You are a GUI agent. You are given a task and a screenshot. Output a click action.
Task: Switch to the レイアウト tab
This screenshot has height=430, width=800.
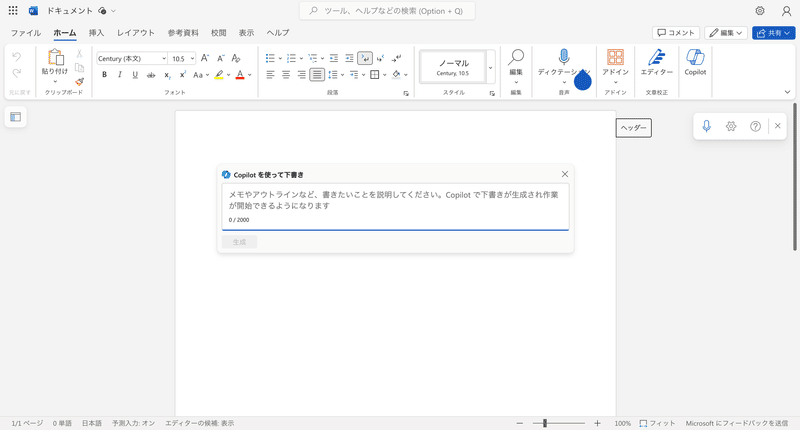click(136, 33)
